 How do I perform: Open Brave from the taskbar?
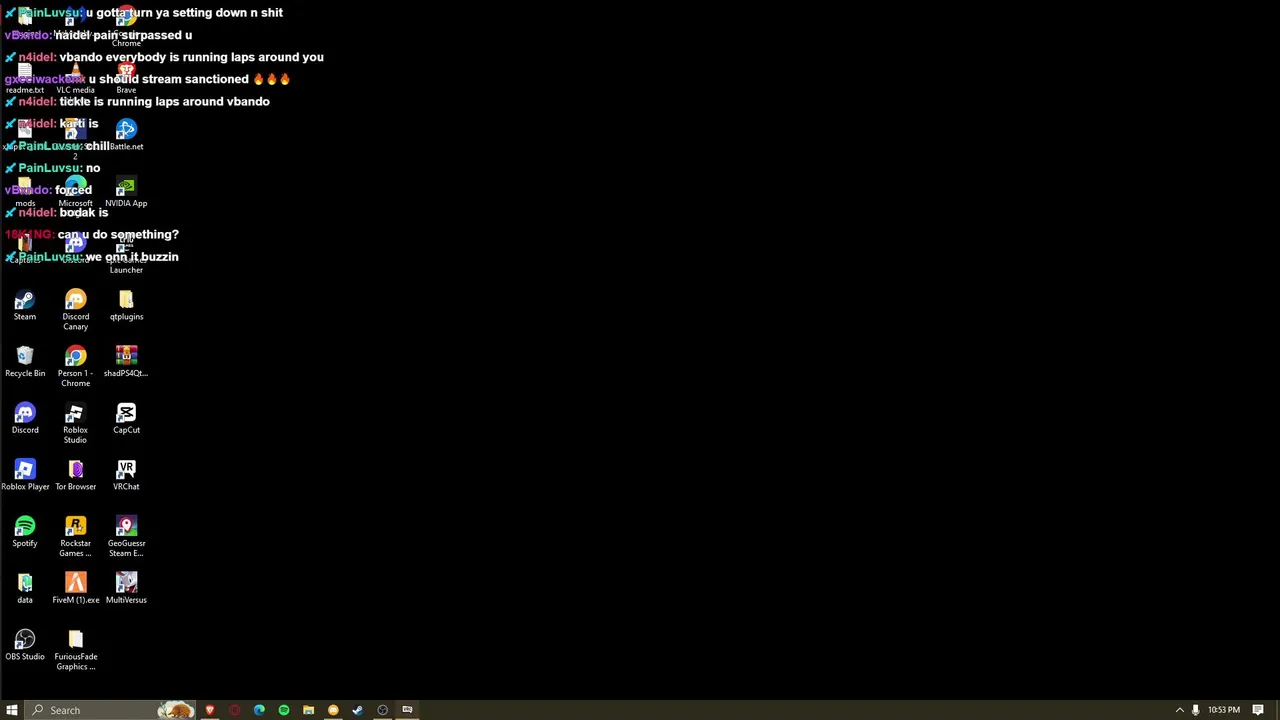click(210, 710)
